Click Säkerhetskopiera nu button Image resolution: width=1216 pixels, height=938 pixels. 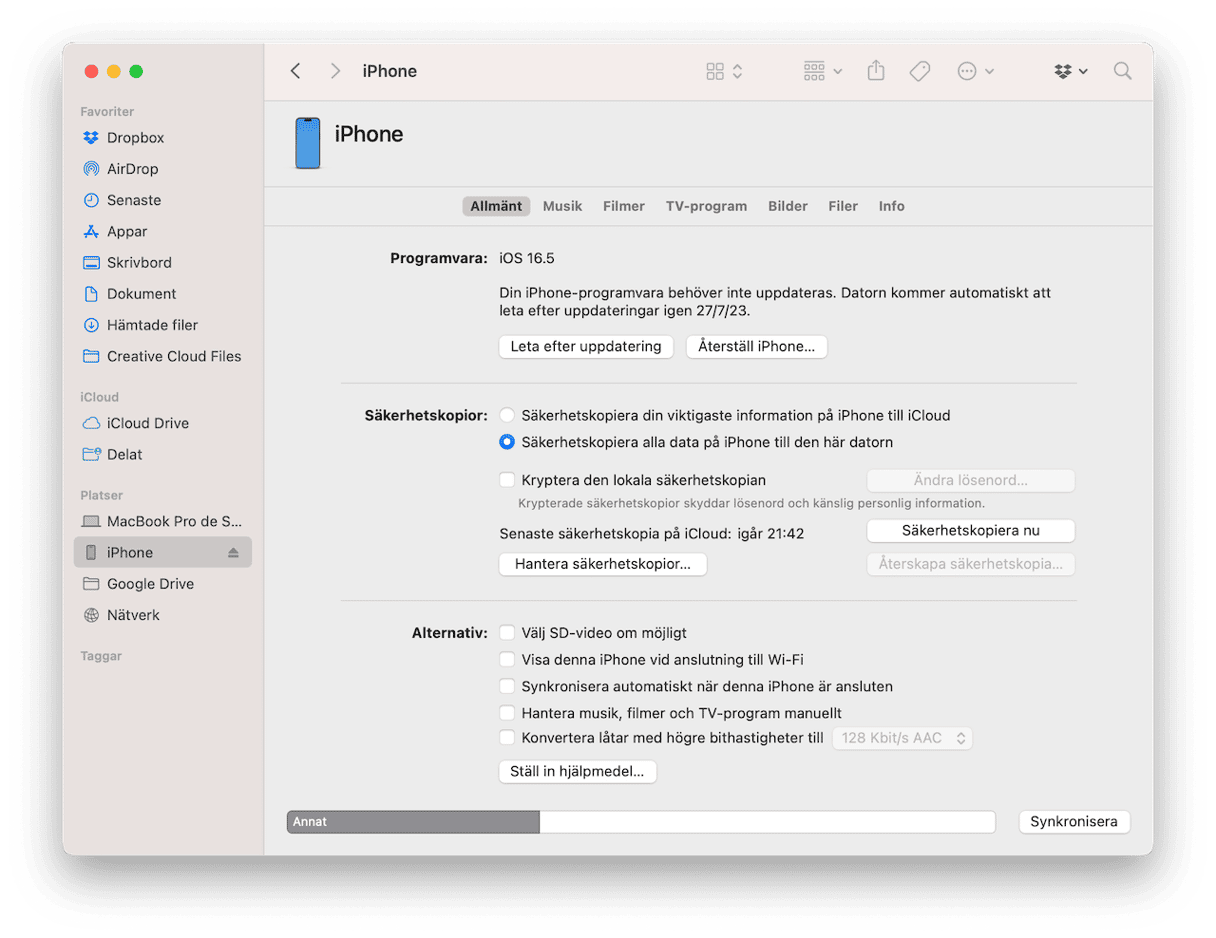pyautogui.click(x=971, y=530)
